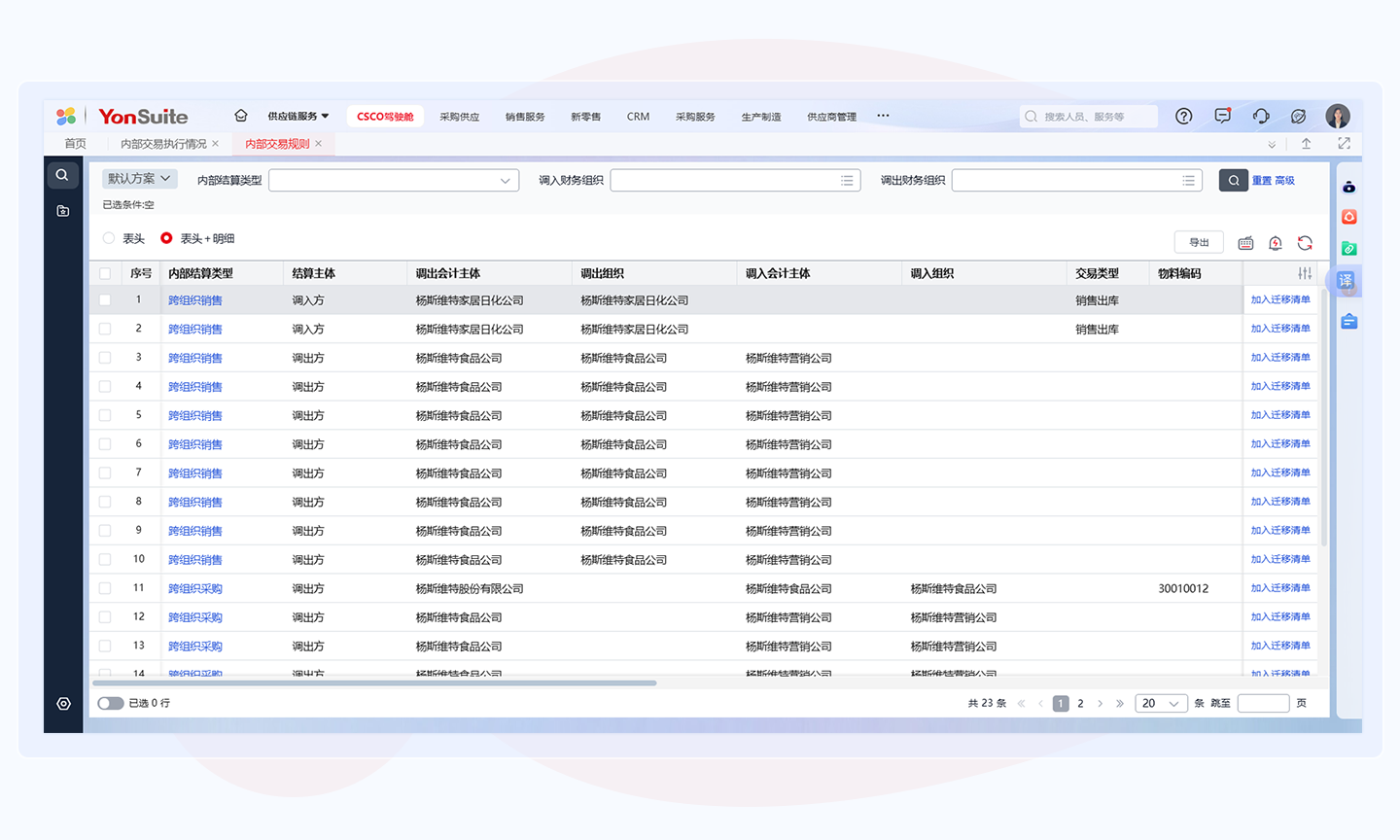Select the 表头 radio button
The image size is (1400, 840).
pos(109,238)
